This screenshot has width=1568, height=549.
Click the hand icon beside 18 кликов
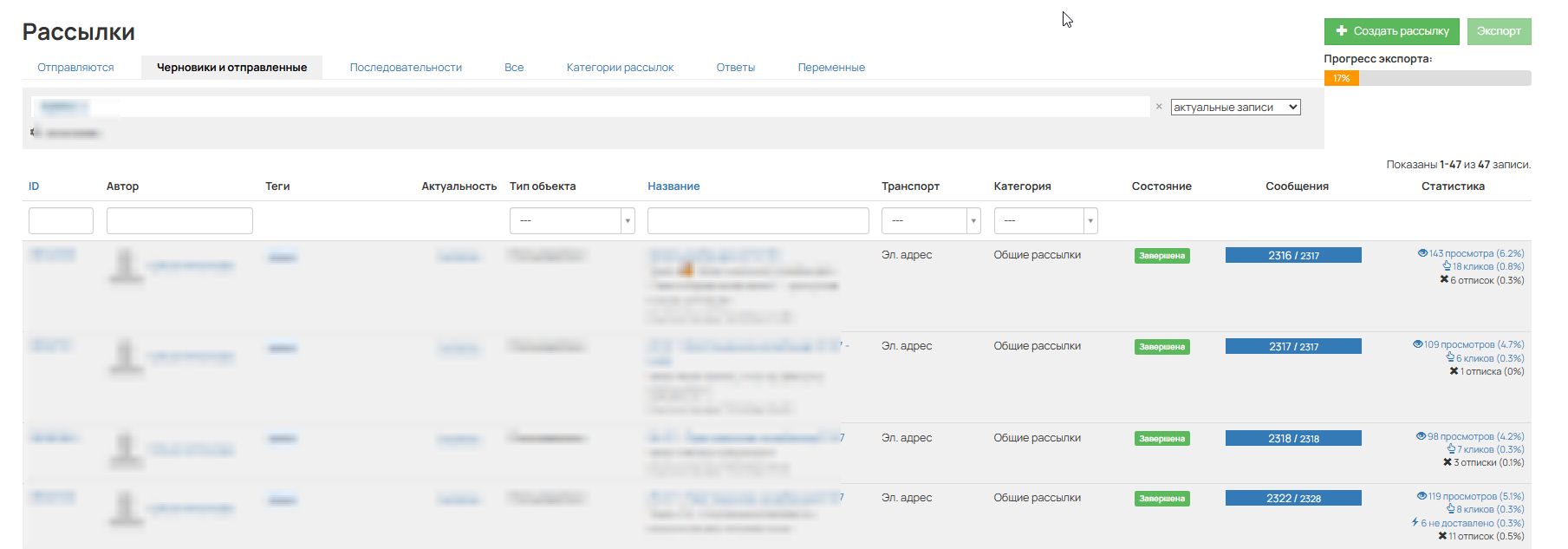(1447, 266)
